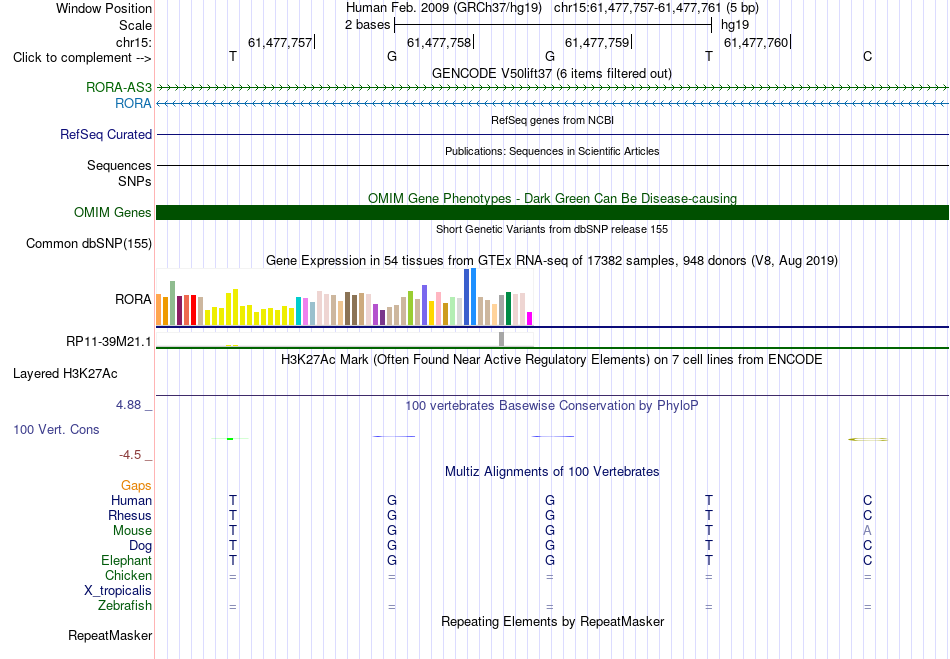The image size is (950, 659).
Task: Click the Mouse species label
Action: [132, 531]
